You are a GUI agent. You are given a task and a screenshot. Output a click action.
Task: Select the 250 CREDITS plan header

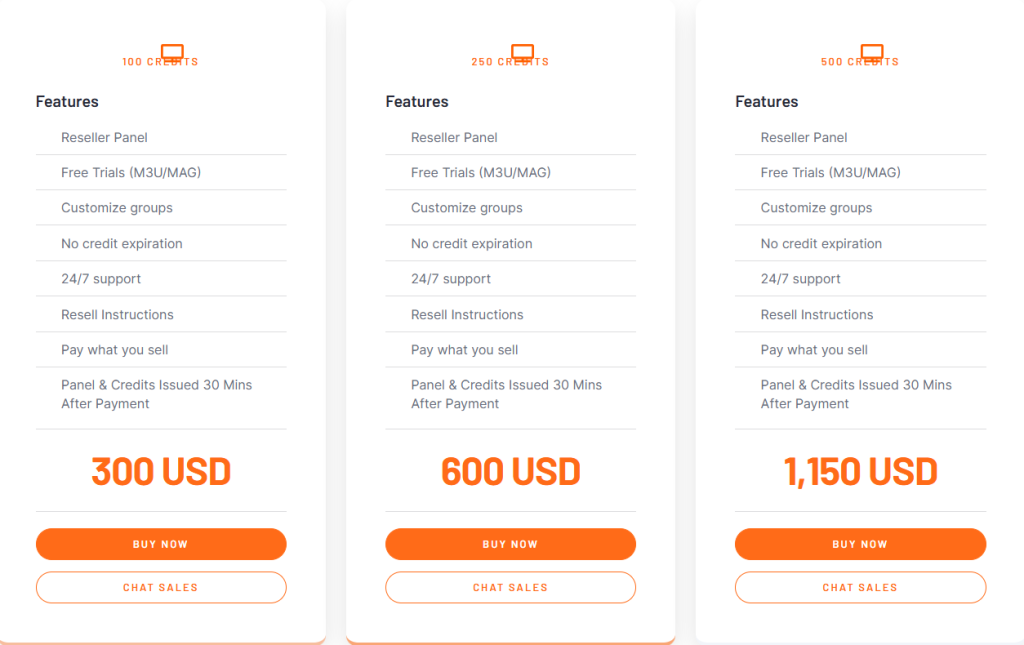point(510,61)
